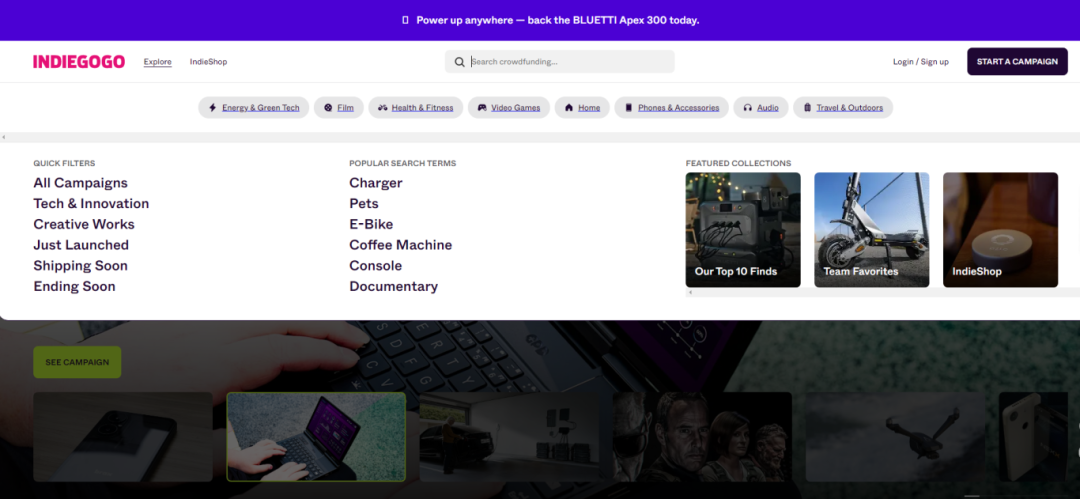Collapse the Explore dropdown menu
This screenshot has width=1080, height=499.
(157, 62)
